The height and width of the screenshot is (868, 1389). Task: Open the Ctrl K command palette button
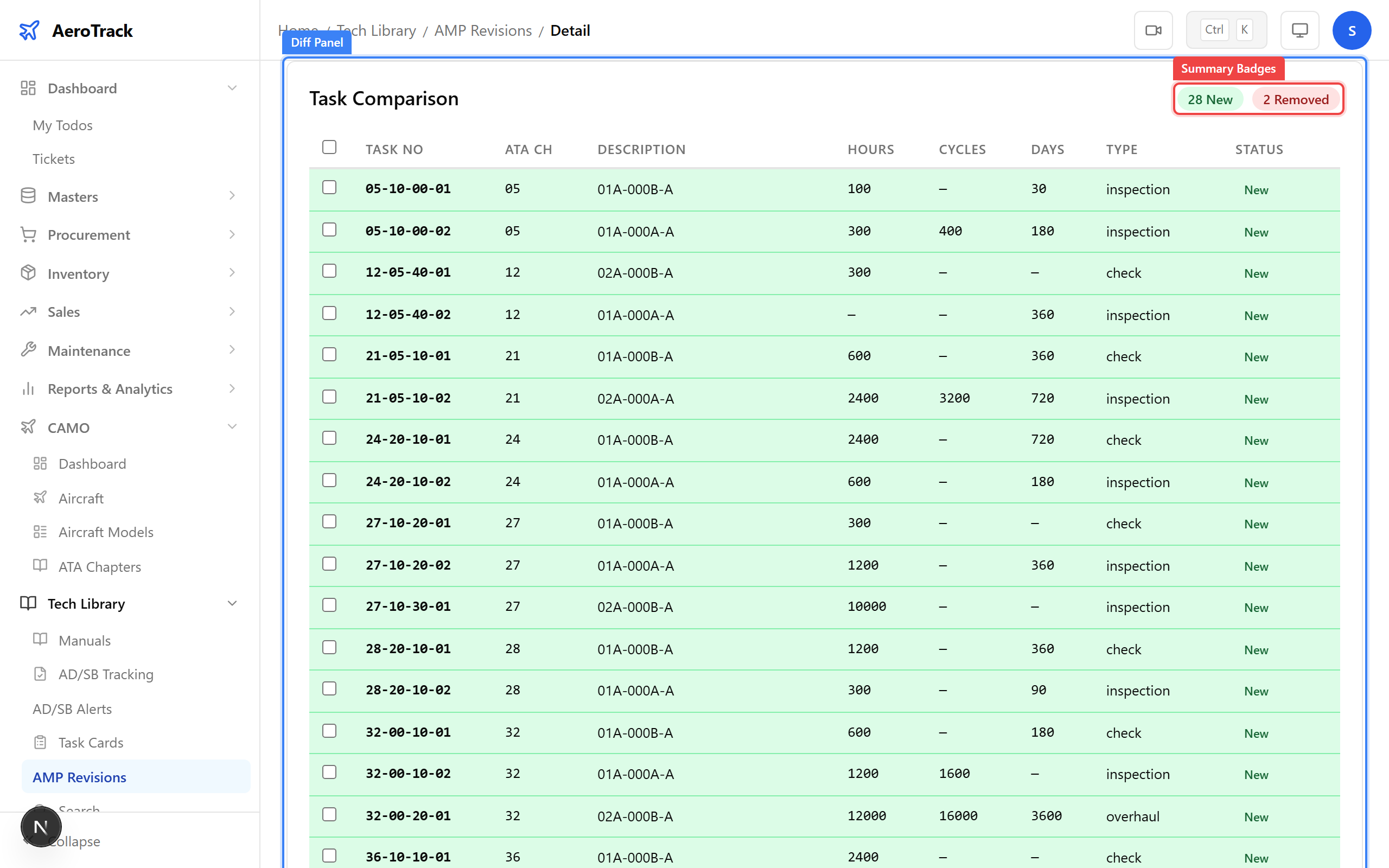pyautogui.click(x=1226, y=30)
